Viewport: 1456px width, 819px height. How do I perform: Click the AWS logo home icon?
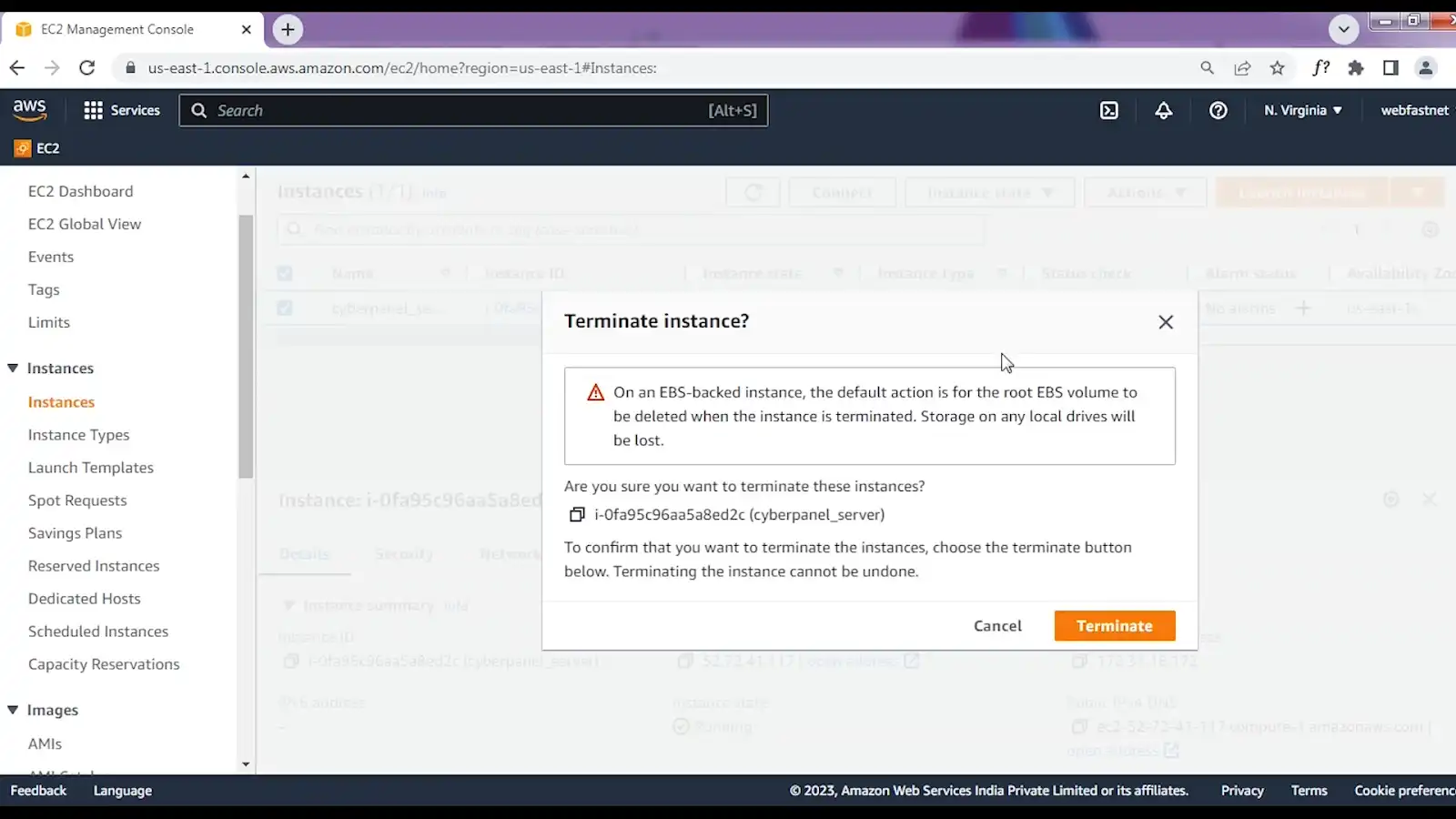pyautogui.click(x=30, y=110)
